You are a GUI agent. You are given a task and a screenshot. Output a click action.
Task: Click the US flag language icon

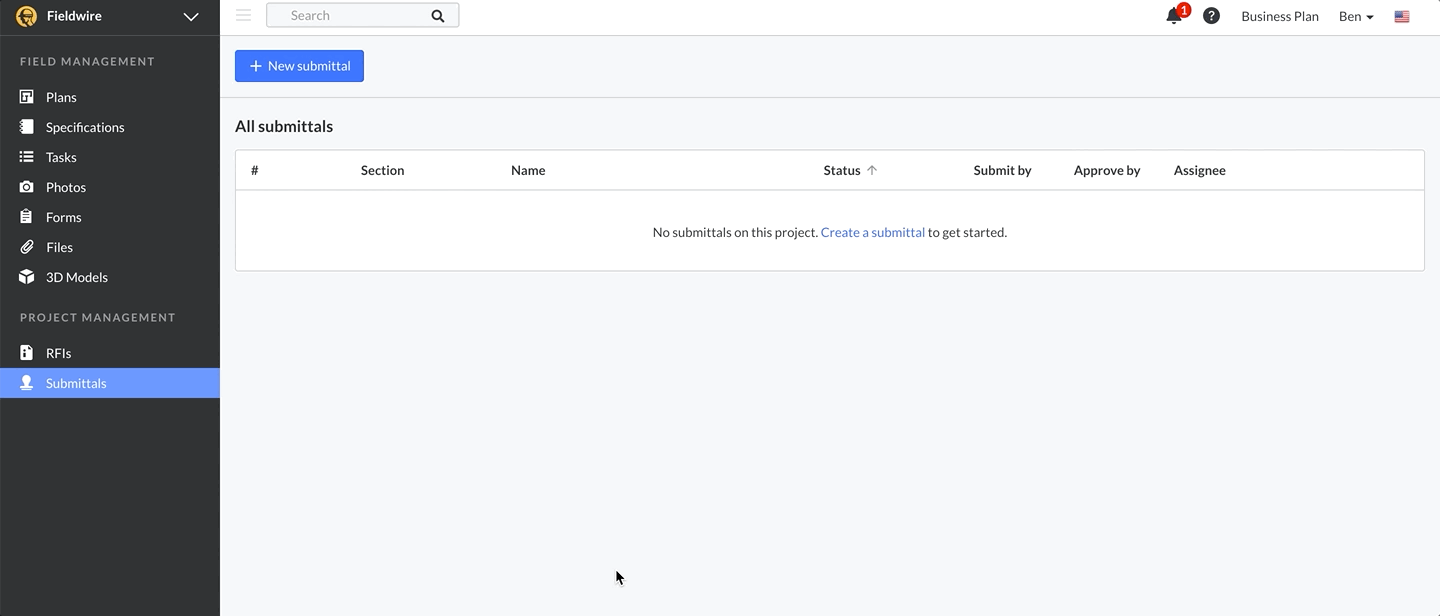pyautogui.click(x=1402, y=16)
